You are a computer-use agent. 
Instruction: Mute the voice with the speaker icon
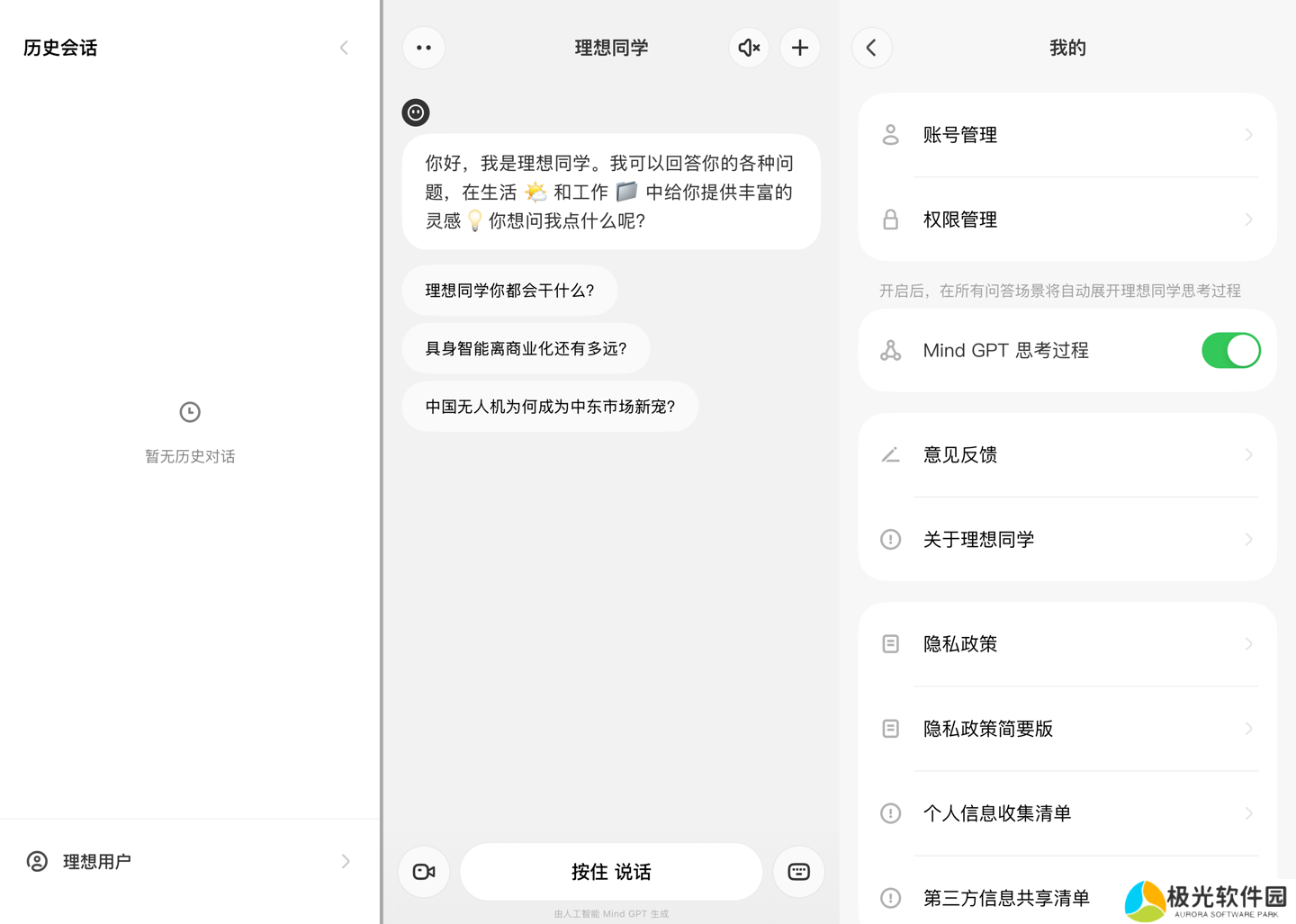click(x=749, y=48)
